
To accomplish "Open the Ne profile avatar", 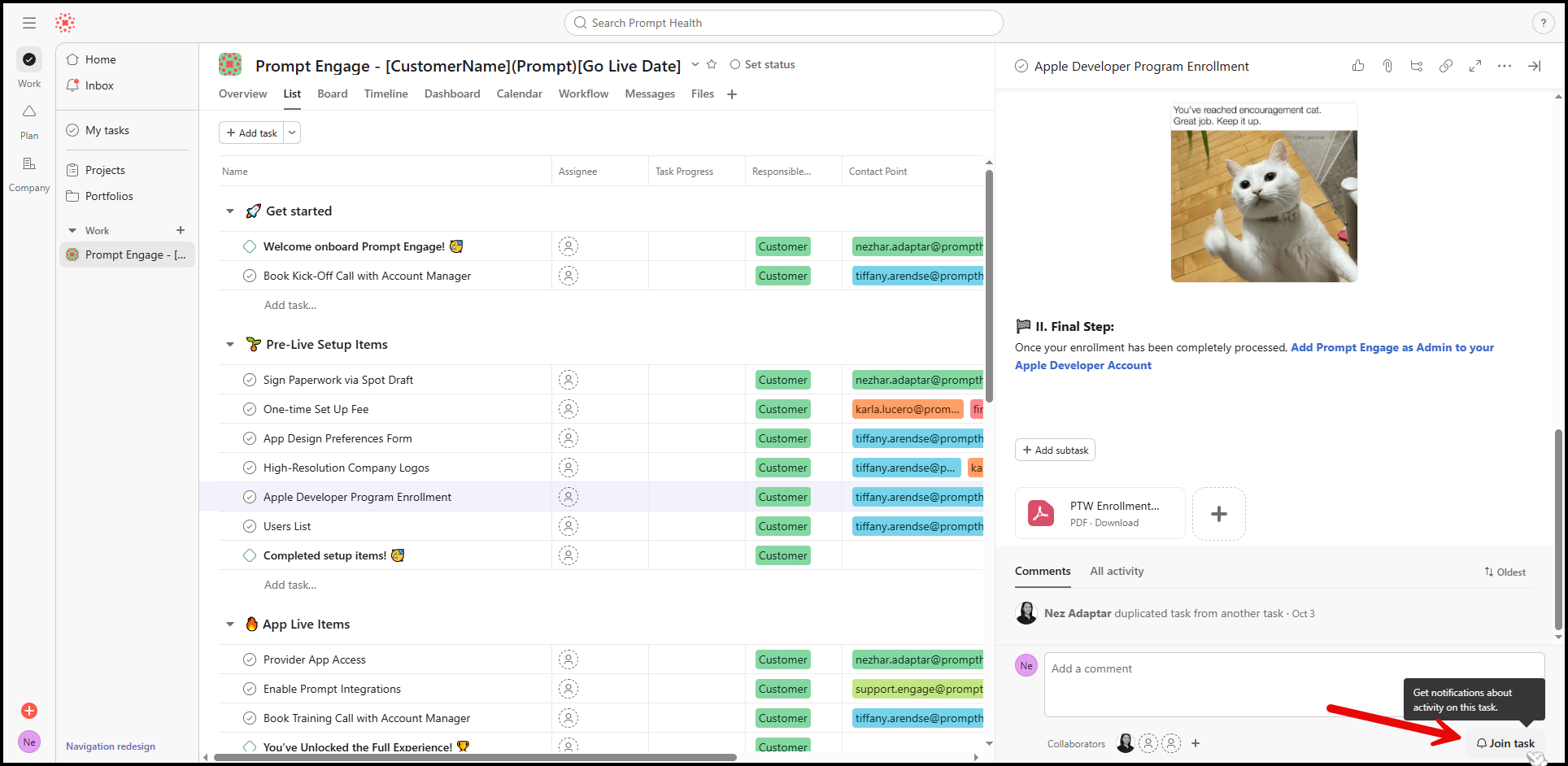I will pyautogui.click(x=29, y=742).
